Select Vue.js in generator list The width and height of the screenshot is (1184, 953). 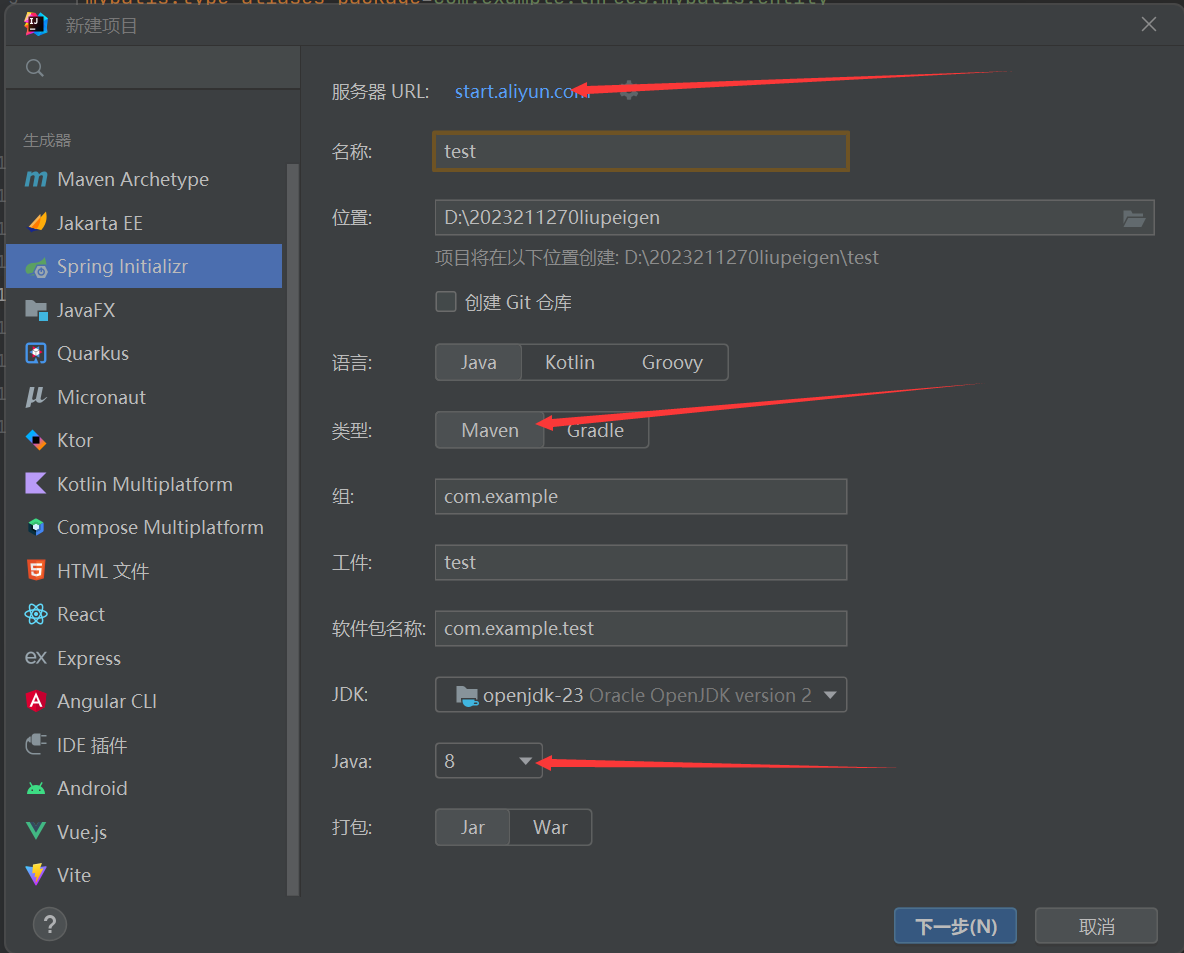pos(144,832)
